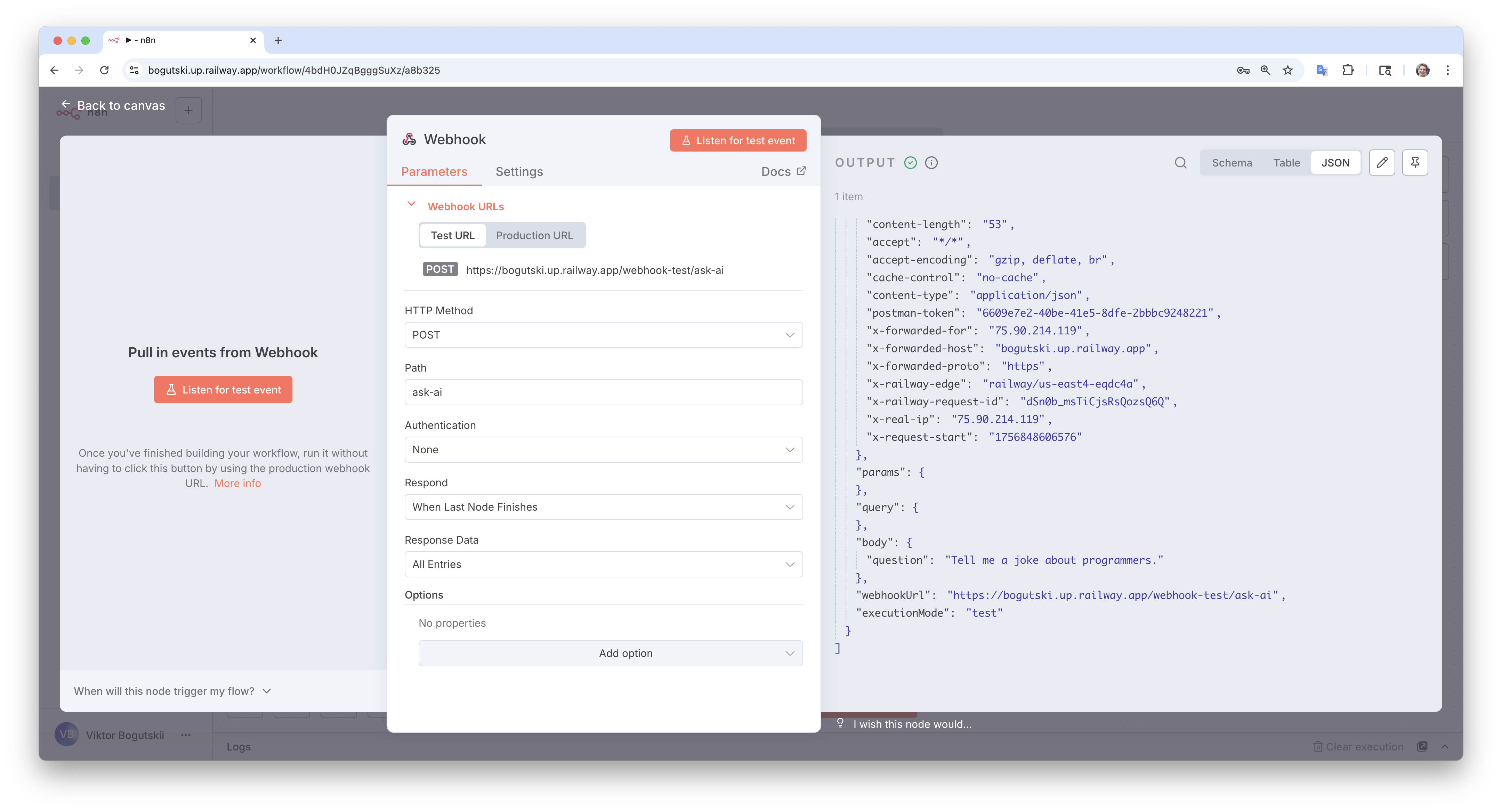The height and width of the screenshot is (812, 1502).
Task: Bookmark page with the star icon
Action: [1287, 70]
